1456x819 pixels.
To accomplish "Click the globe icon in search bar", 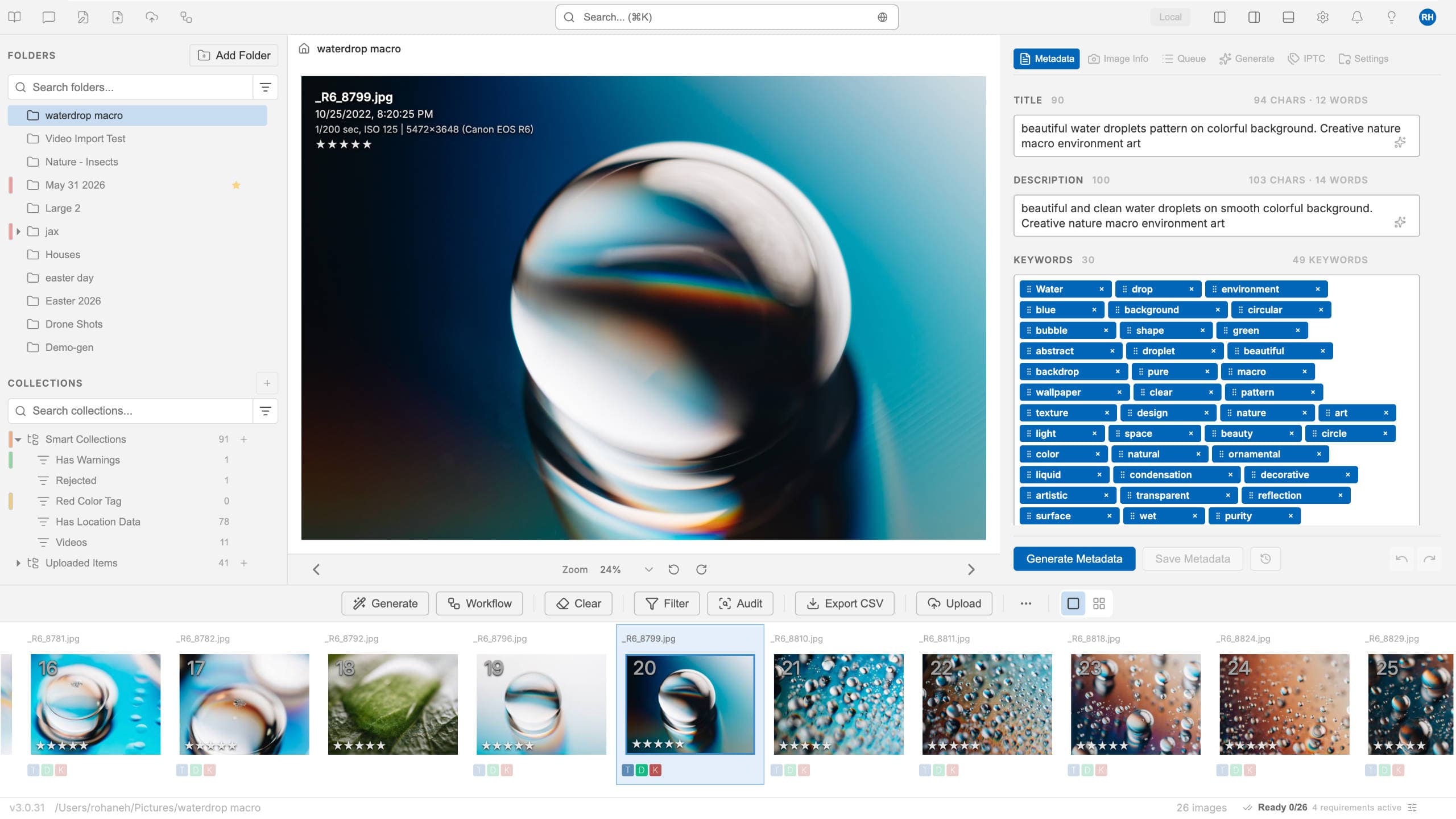I will 882,17.
